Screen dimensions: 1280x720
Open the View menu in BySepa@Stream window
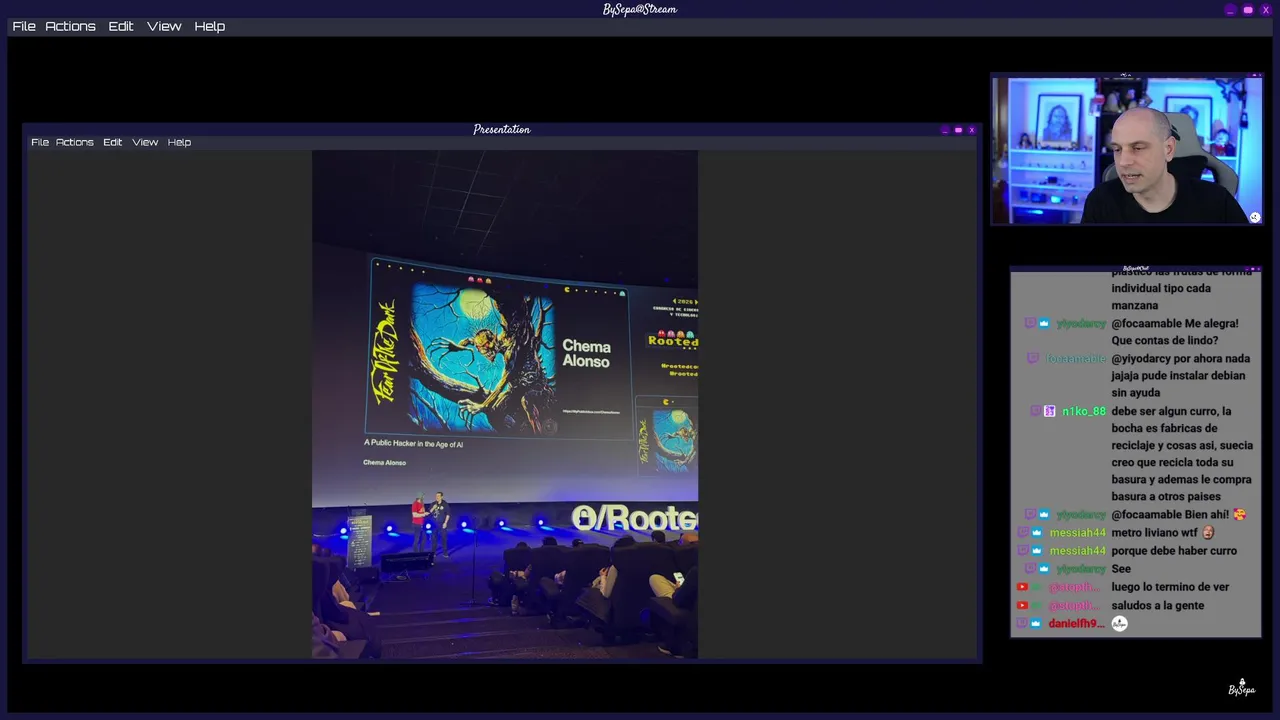(x=164, y=26)
